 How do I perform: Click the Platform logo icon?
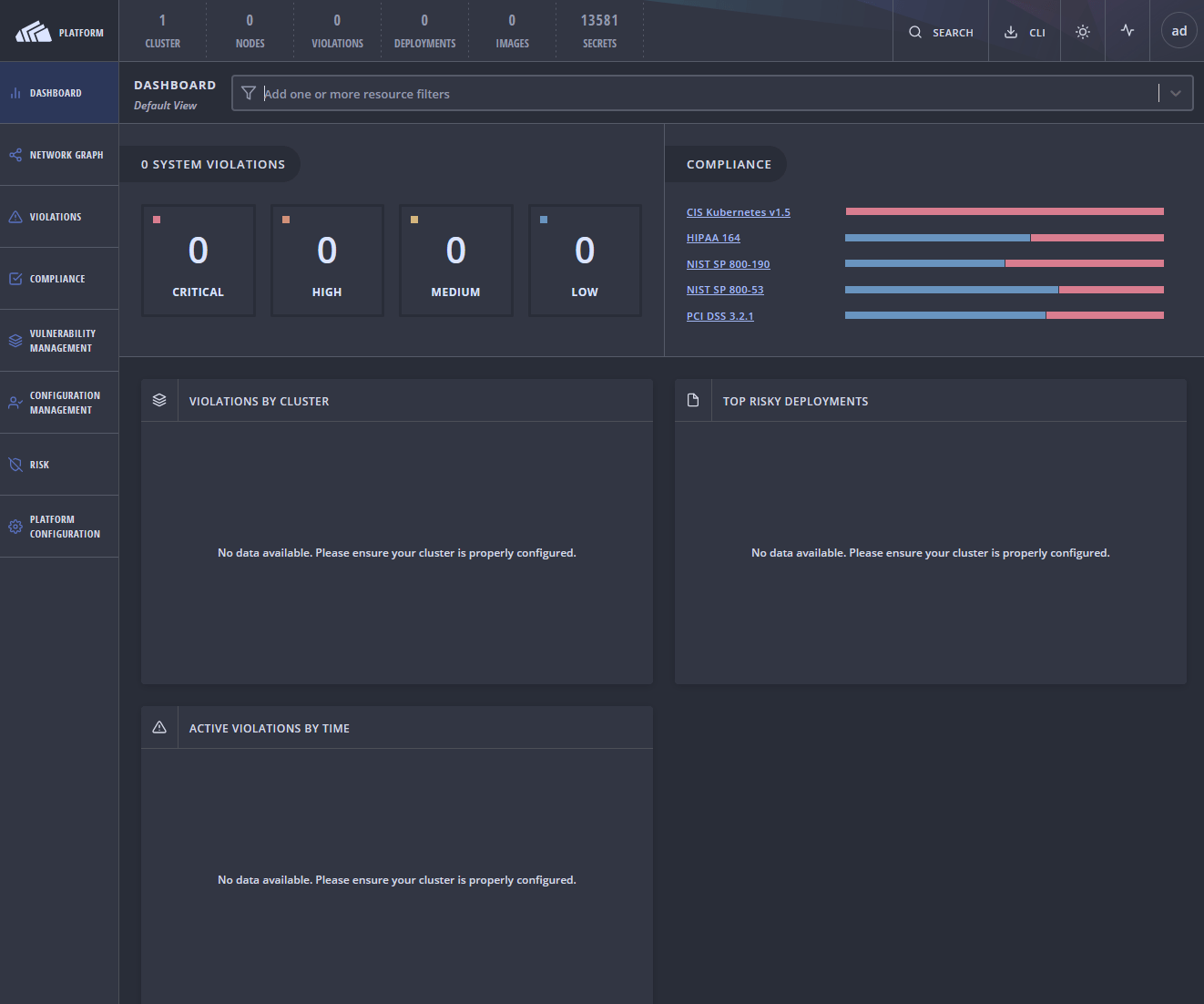pos(34,32)
